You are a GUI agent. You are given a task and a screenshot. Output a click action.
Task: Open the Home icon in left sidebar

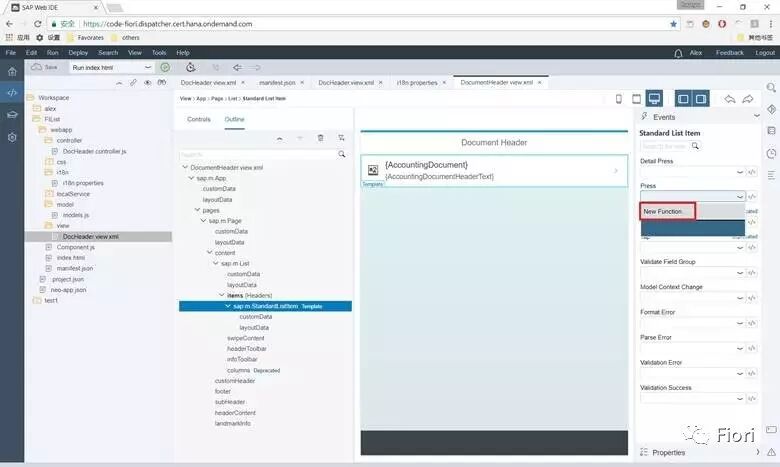click(12, 72)
